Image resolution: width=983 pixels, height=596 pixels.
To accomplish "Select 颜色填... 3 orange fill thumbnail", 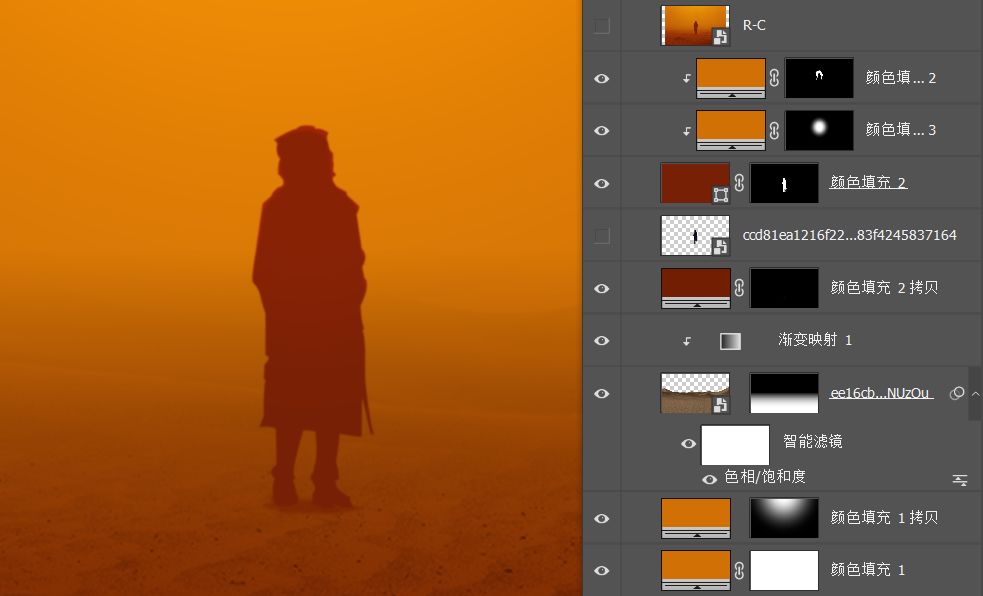I will pyautogui.click(x=730, y=130).
